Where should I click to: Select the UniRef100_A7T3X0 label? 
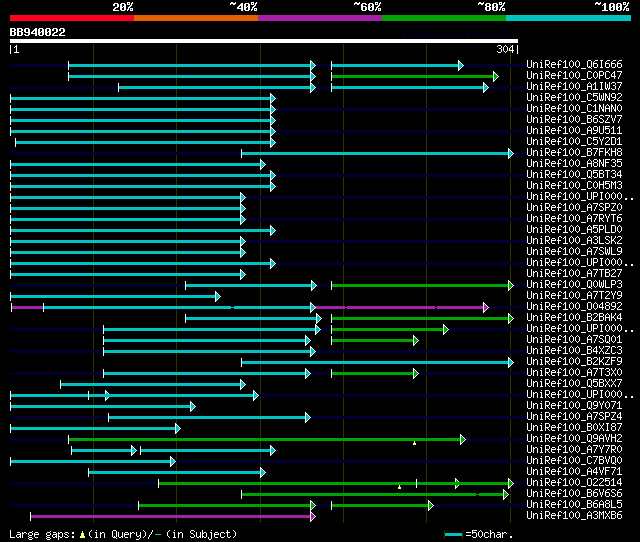coord(574,373)
